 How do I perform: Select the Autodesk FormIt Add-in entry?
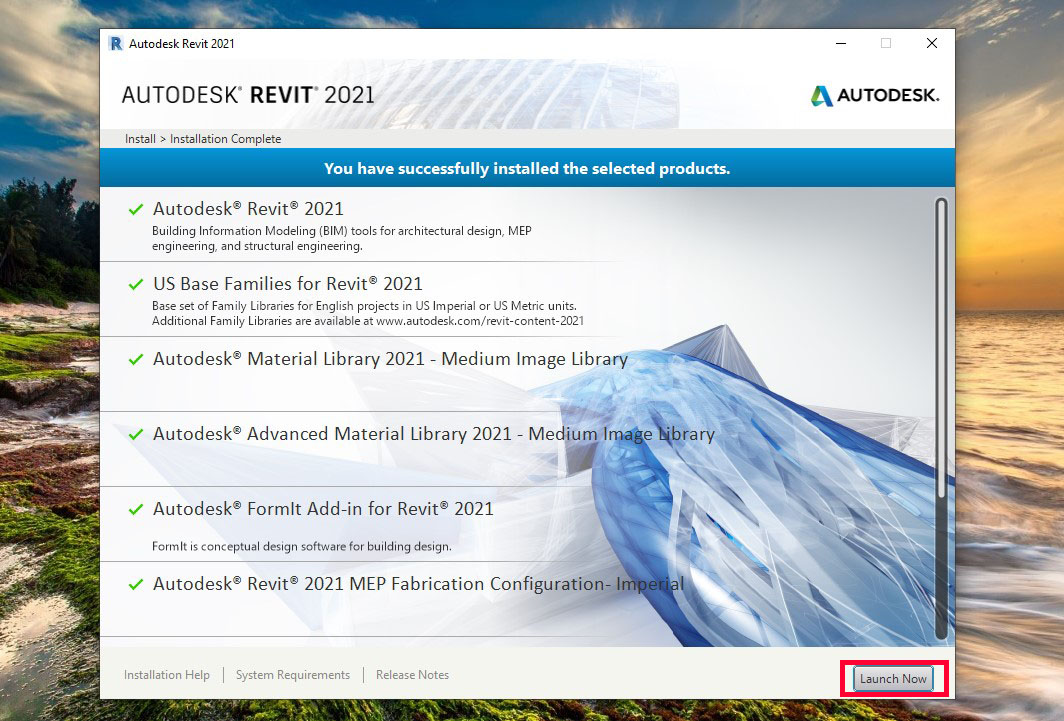point(322,508)
